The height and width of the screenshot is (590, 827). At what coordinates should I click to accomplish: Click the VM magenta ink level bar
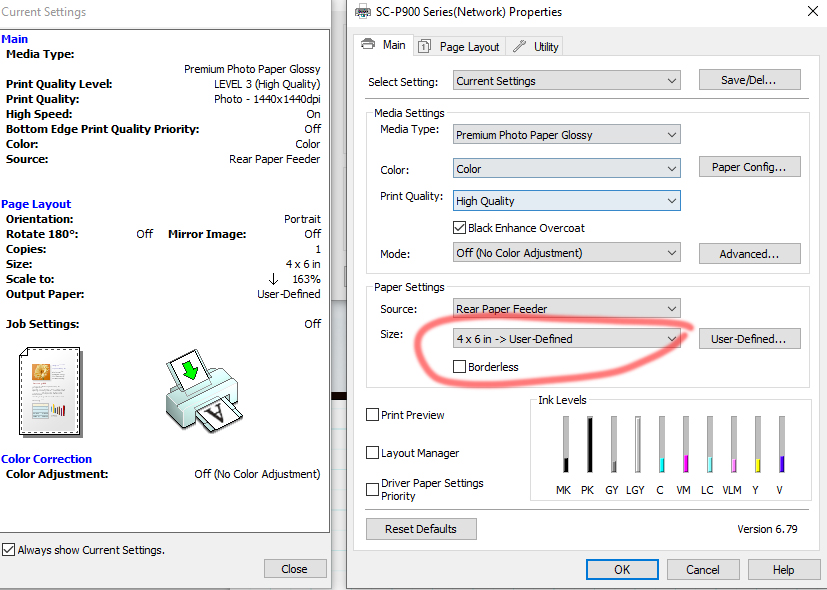coord(686,444)
